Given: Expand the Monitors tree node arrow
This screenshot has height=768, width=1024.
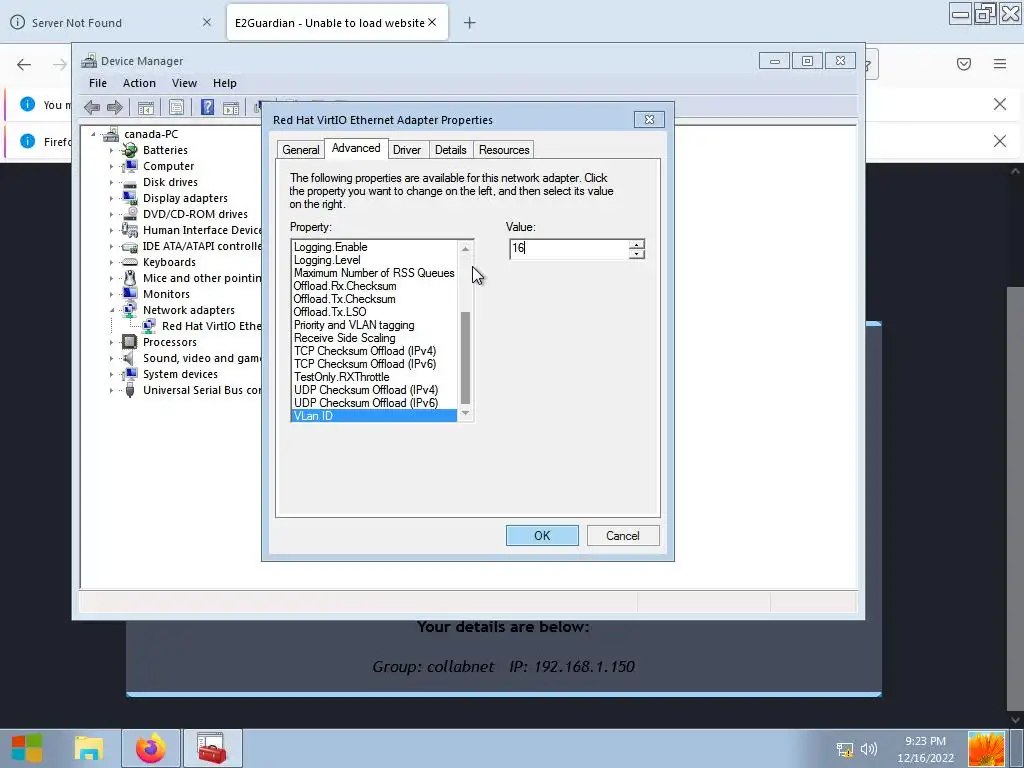Looking at the screenshot, I should coord(111,295).
